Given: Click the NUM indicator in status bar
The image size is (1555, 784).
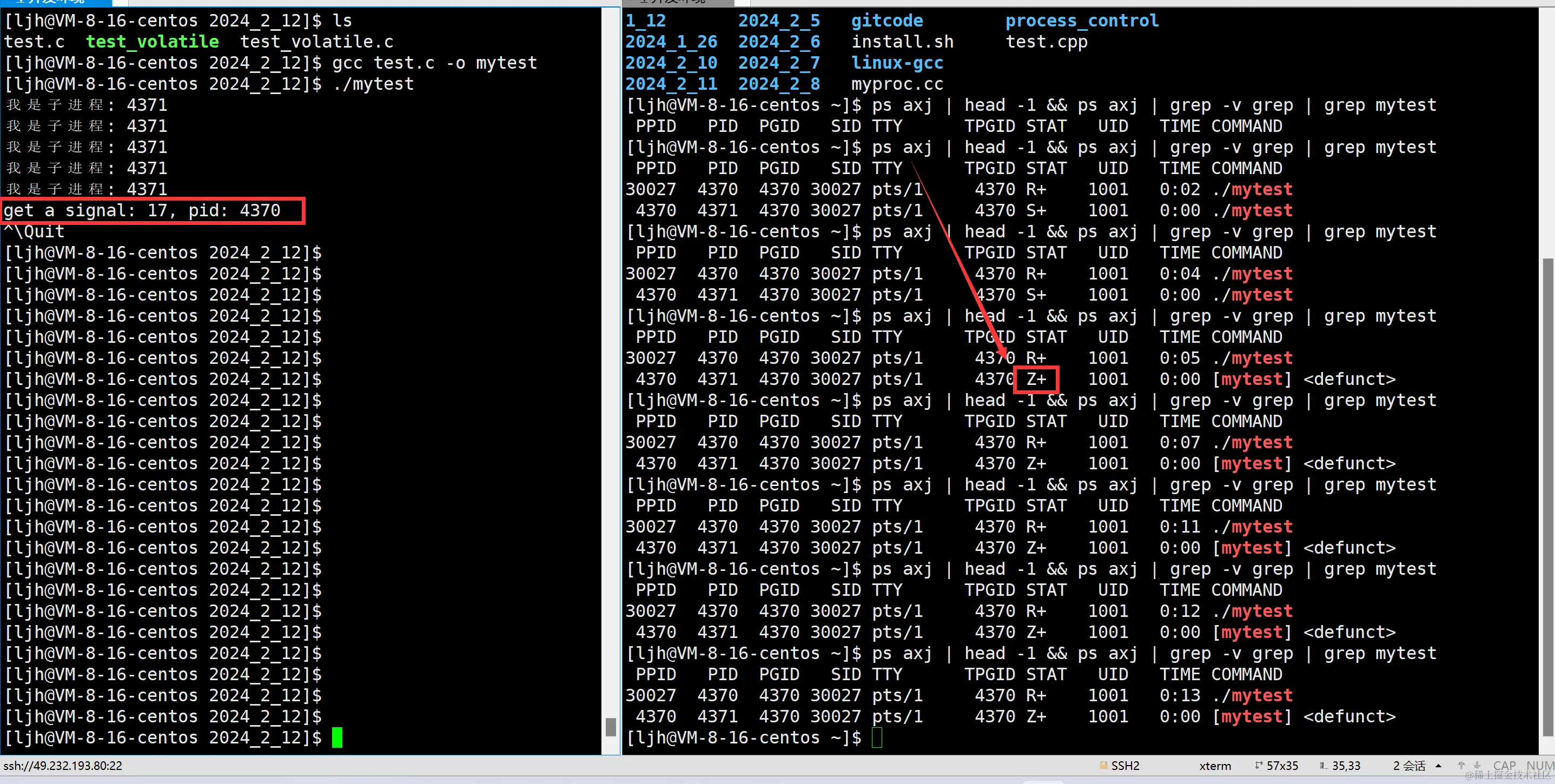Looking at the screenshot, I should click(1539, 765).
